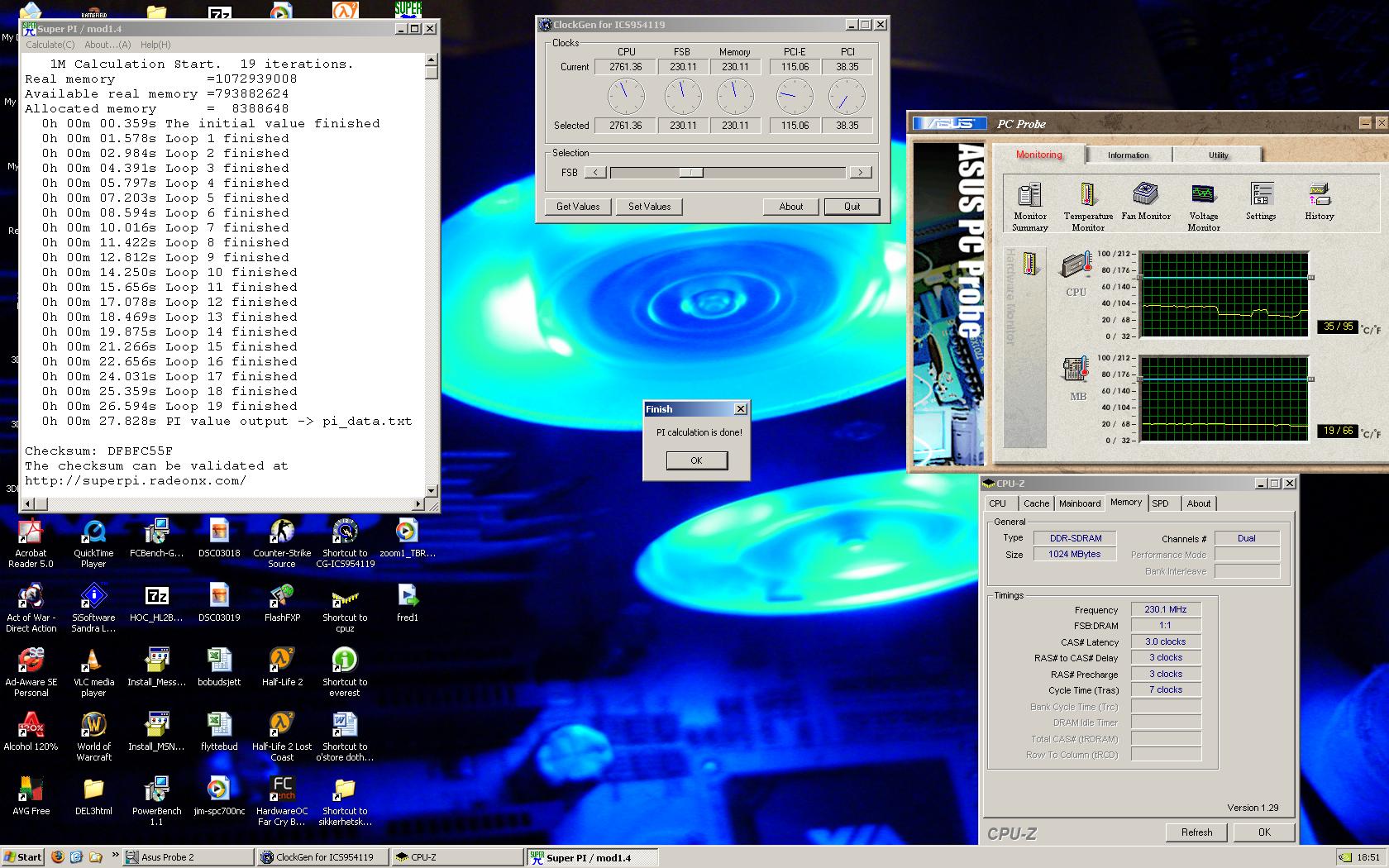Image resolution: width=1389 pixels, height=868 pixels.
Task: Open VLC media player icon
Action: click(93, 672)
